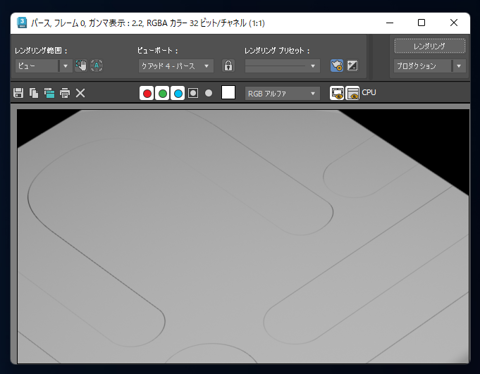Click the レンダリング render button
Image resolution: width=480 pixels, height=374 pixels.
point(430,46)
